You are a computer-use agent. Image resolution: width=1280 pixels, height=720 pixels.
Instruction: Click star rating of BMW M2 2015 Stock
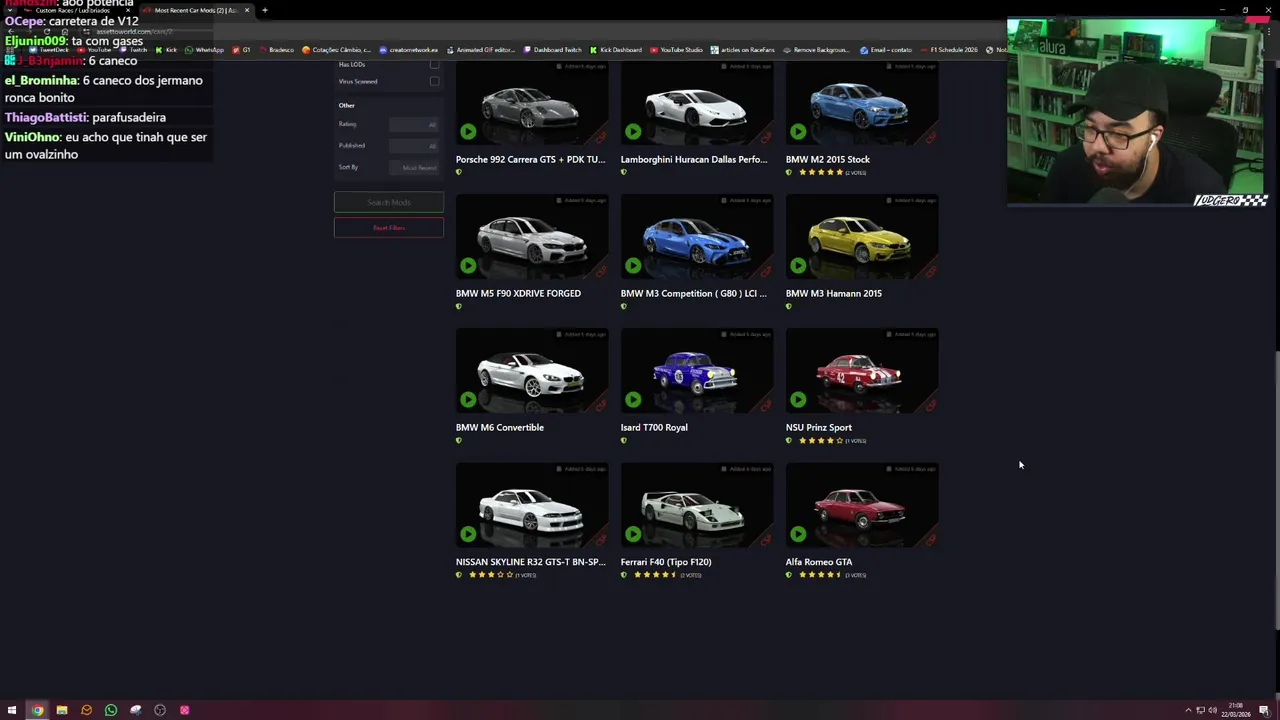pyautogui.click(x=821, y=172)
